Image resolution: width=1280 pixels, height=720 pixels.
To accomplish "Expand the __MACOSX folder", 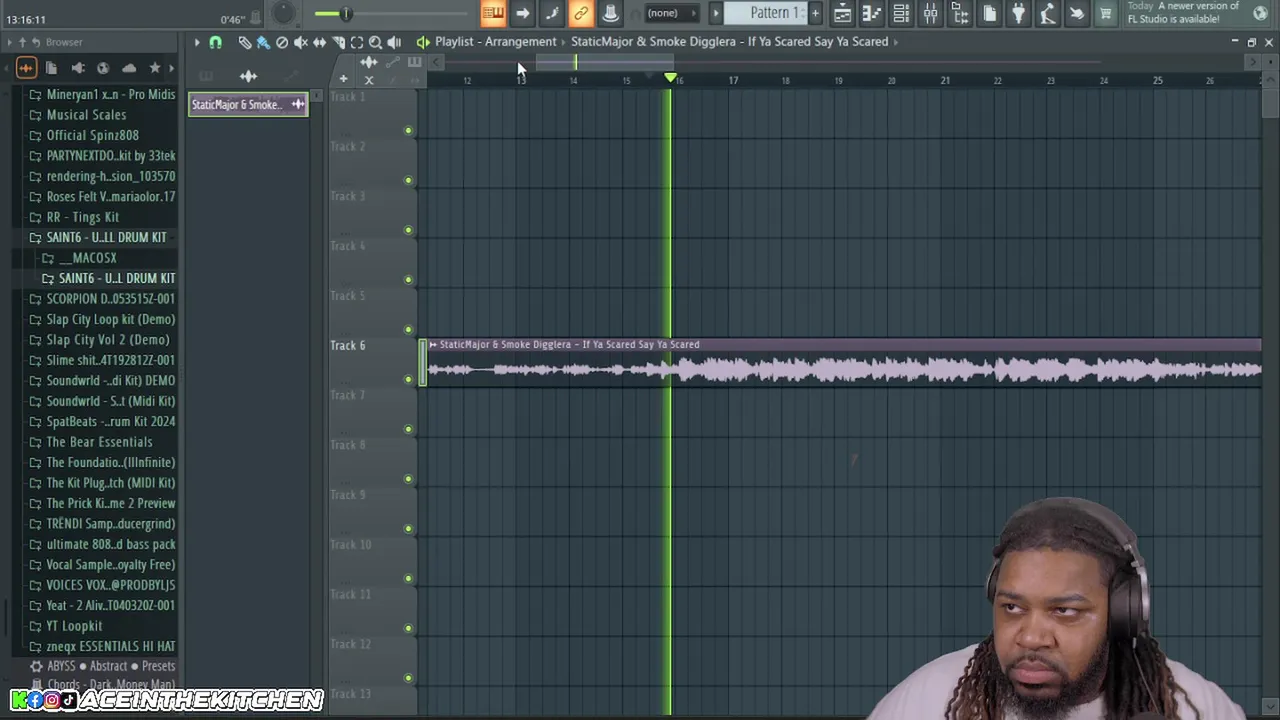I will click(78, 257).
